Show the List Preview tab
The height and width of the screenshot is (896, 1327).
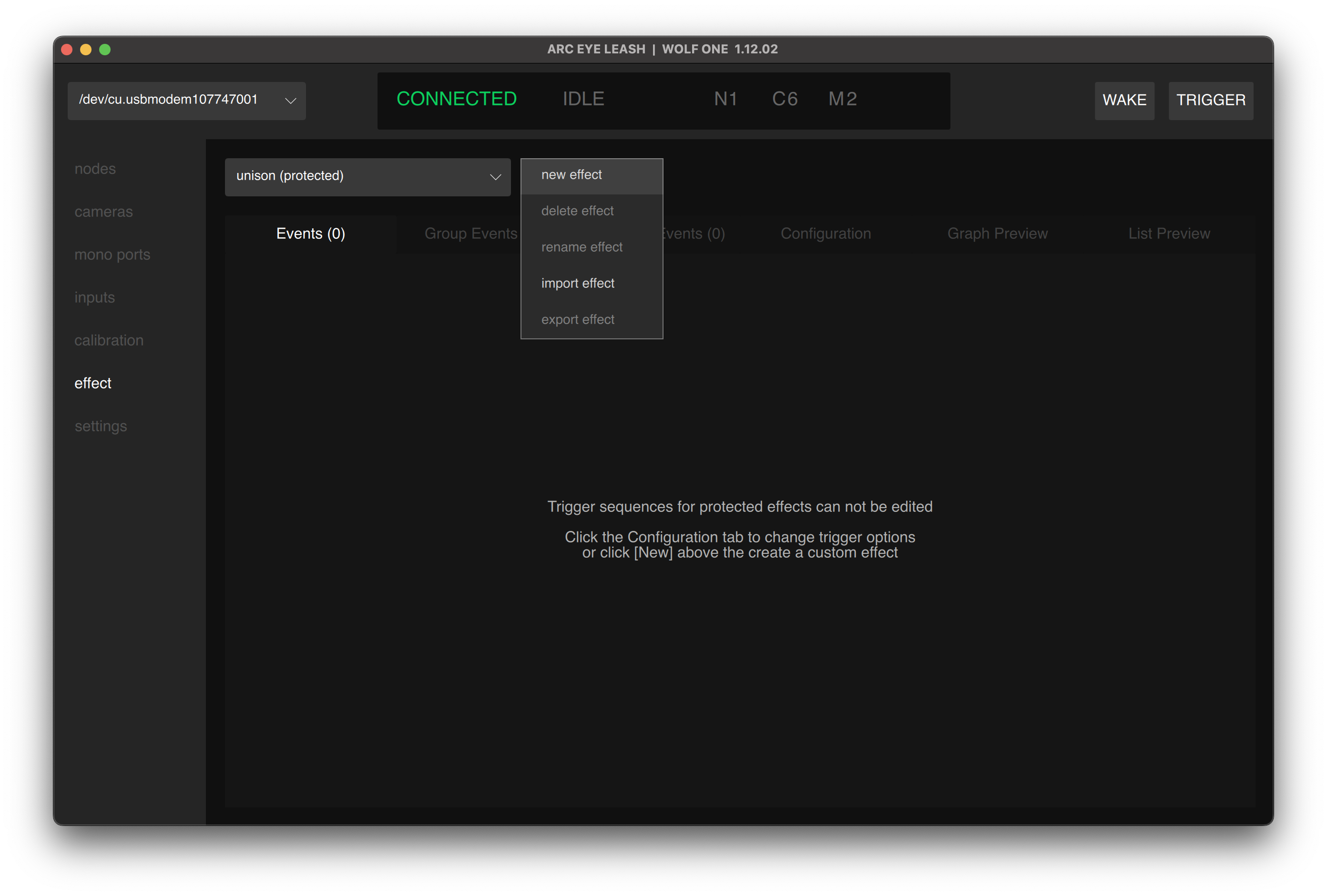point(1168,234)
